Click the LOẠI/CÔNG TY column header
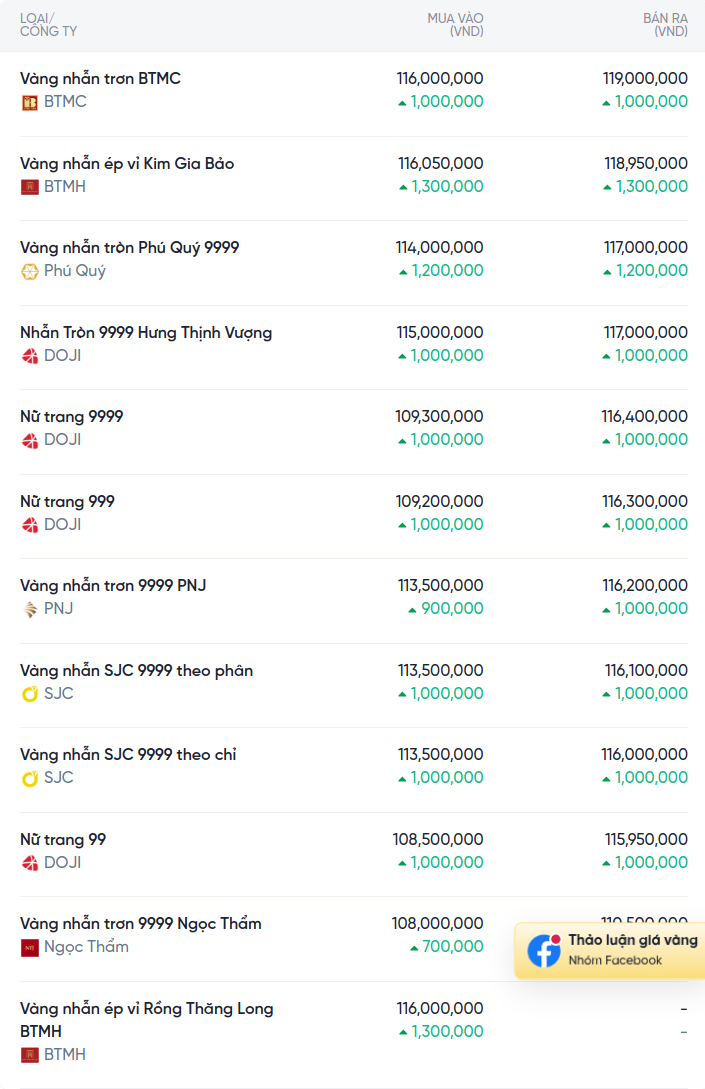Viewport: 705px width, 1089px height. (x=48, y=25)
